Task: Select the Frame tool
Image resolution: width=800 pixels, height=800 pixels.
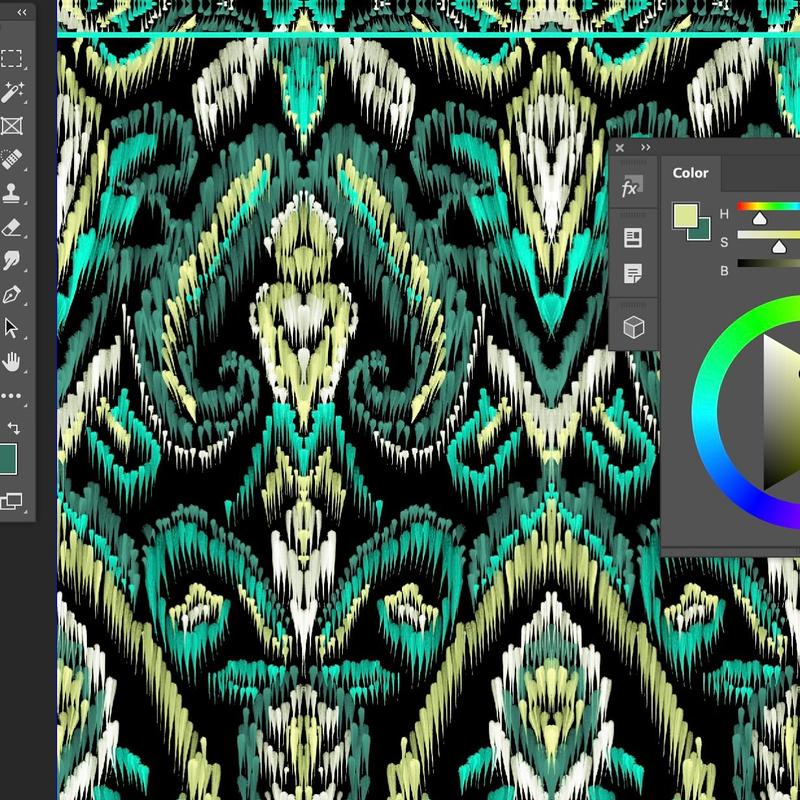Action: [11, 126]
